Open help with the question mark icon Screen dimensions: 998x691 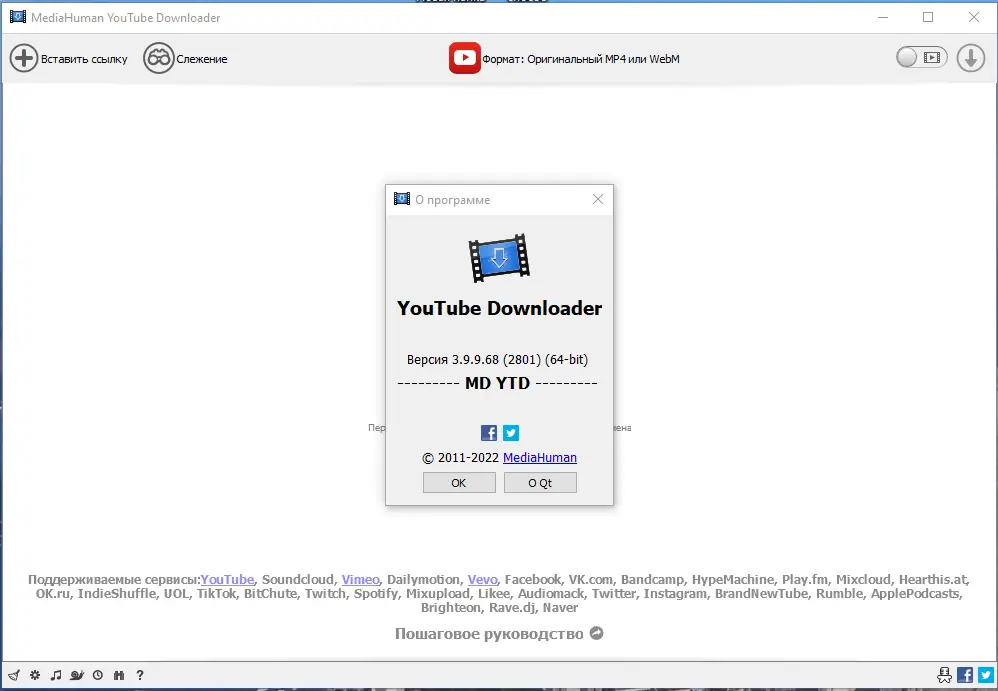(140, 675)
